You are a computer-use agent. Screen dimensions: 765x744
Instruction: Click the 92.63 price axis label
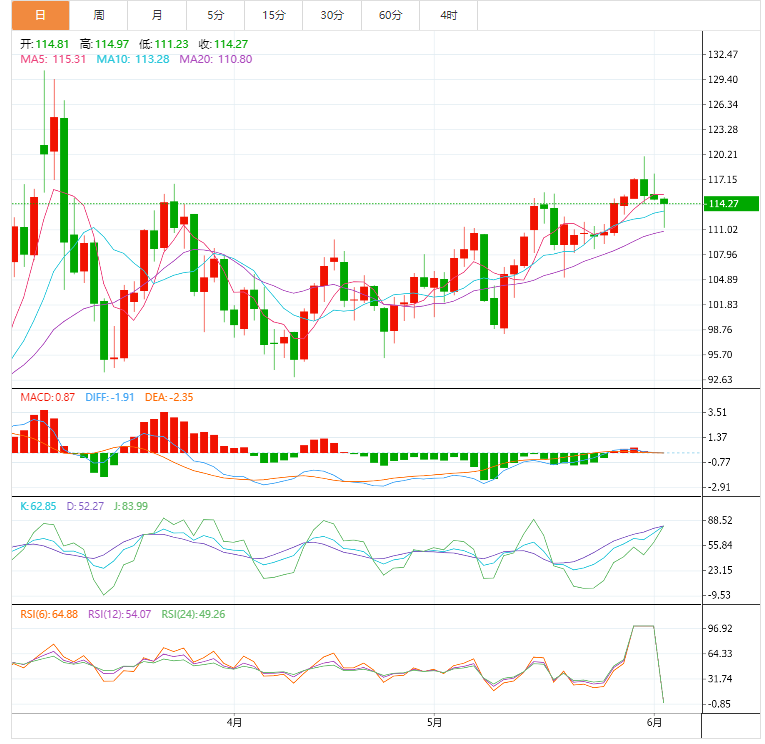[x=720, y=380]
